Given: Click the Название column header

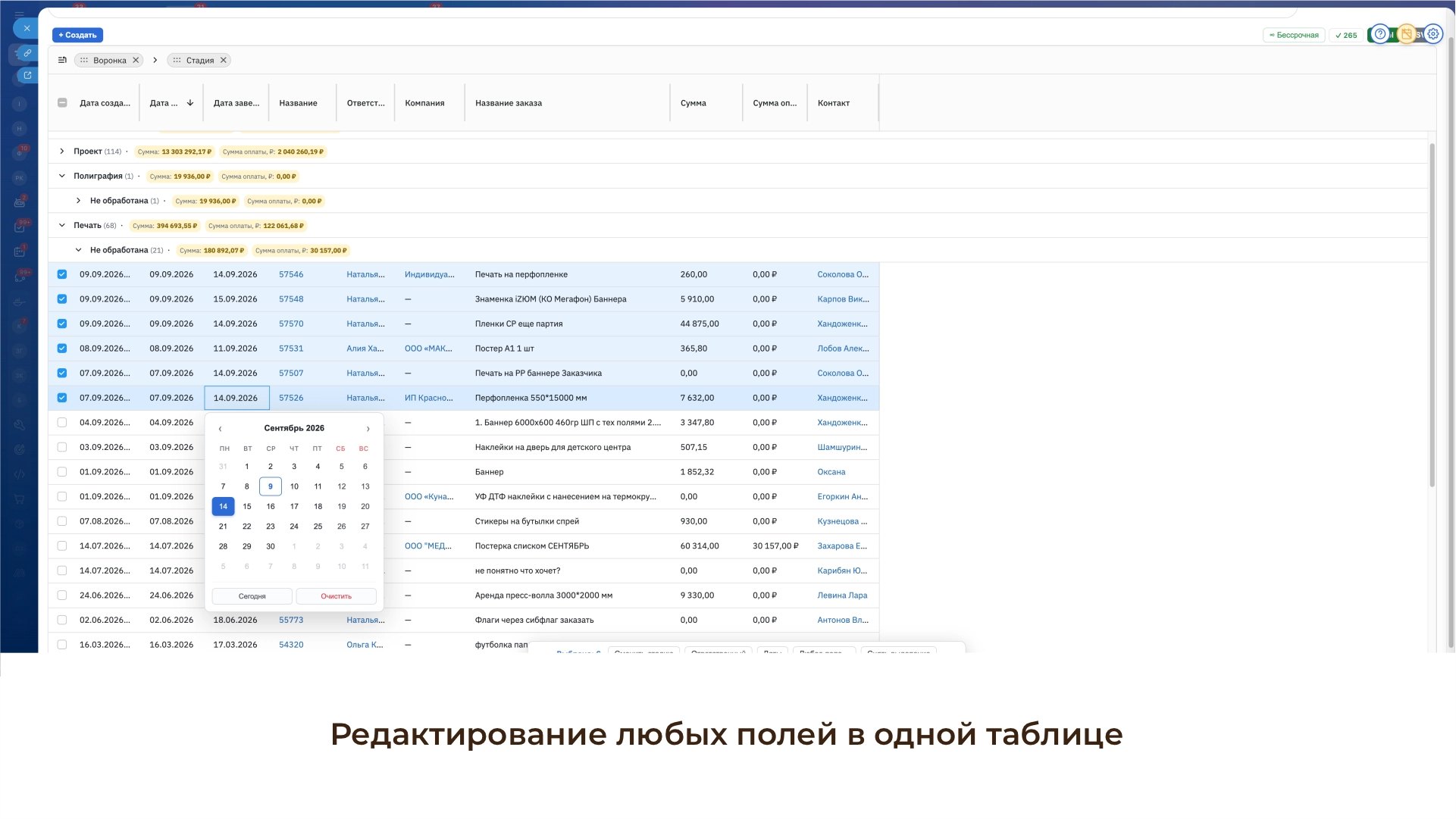Looking at the screenshot, I should pos(298,103).
